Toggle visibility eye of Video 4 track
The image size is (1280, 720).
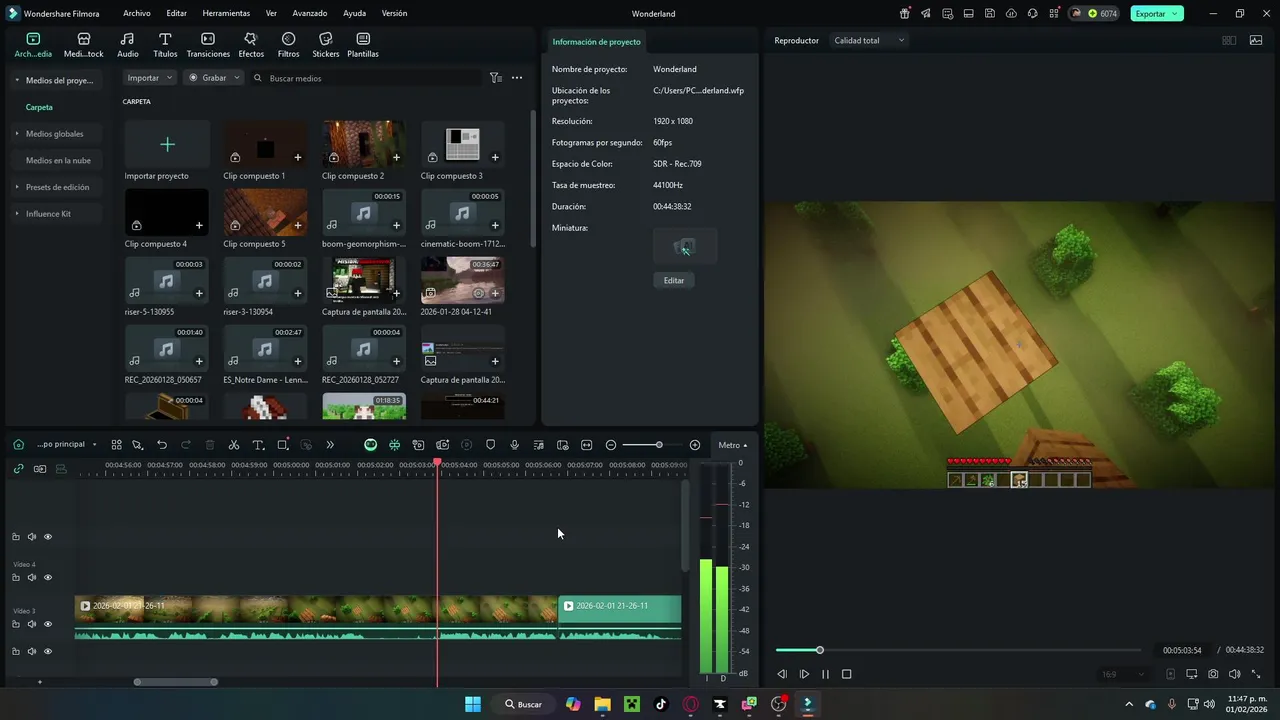(x=47, y=577)
